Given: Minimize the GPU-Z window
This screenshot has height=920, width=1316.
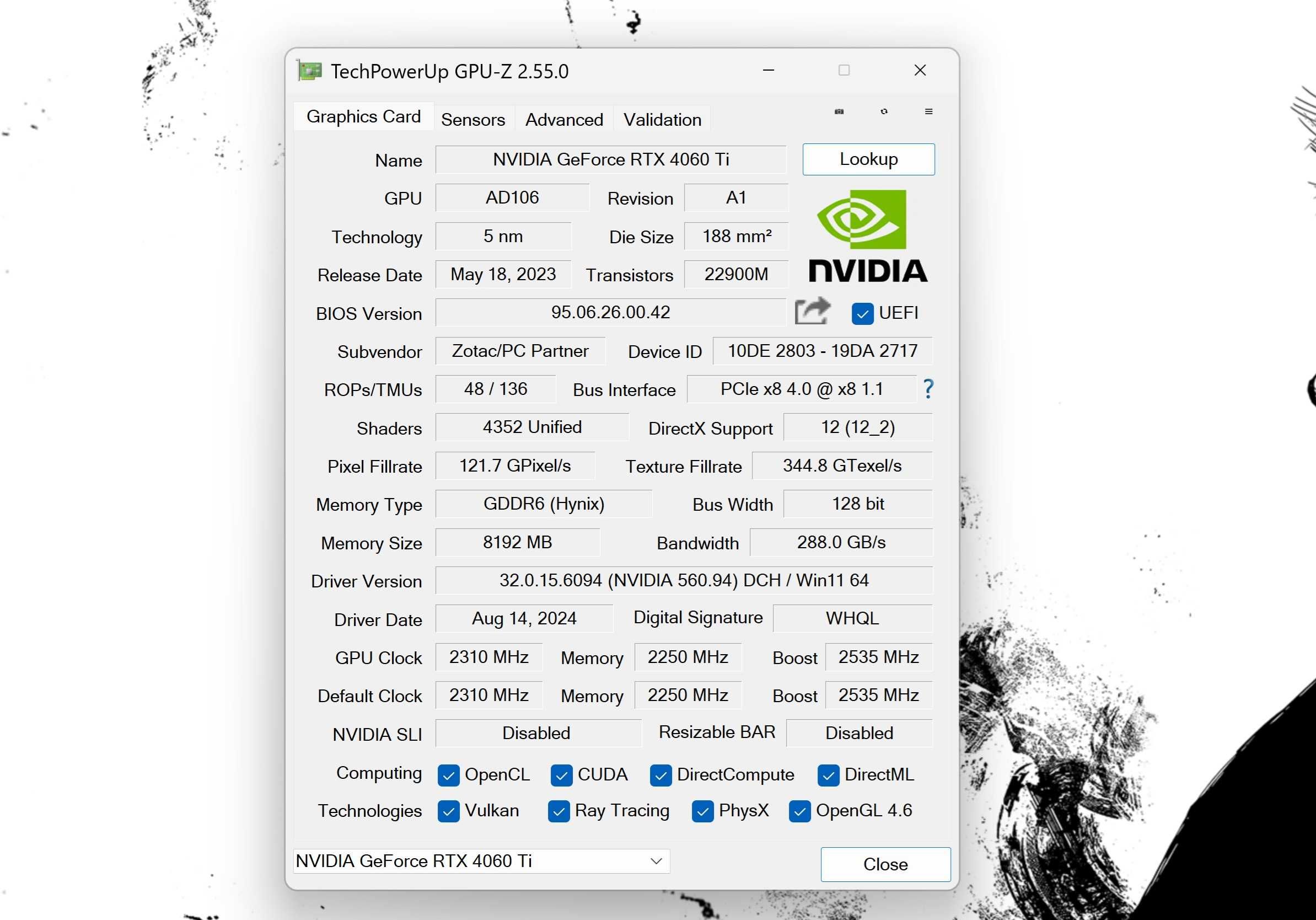Looking at the screenshot, I should (768, 70).
